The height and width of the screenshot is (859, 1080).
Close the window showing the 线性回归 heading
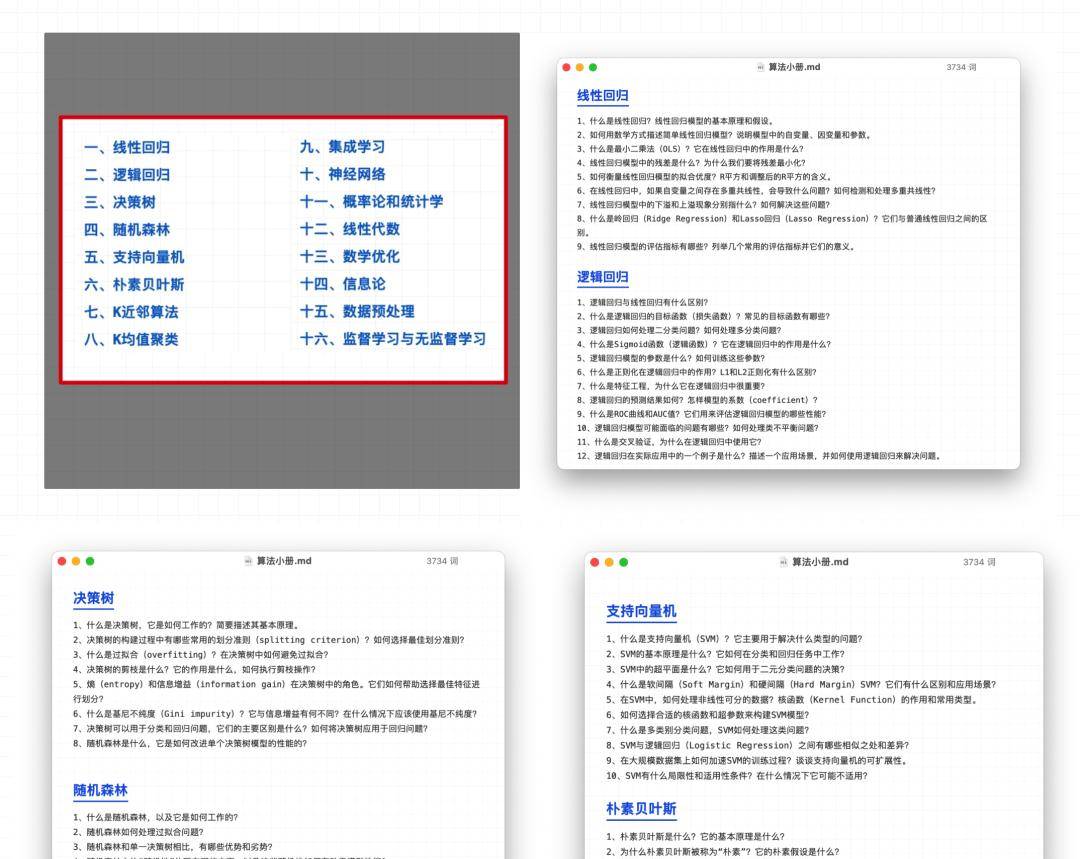[x=567, y=67]
